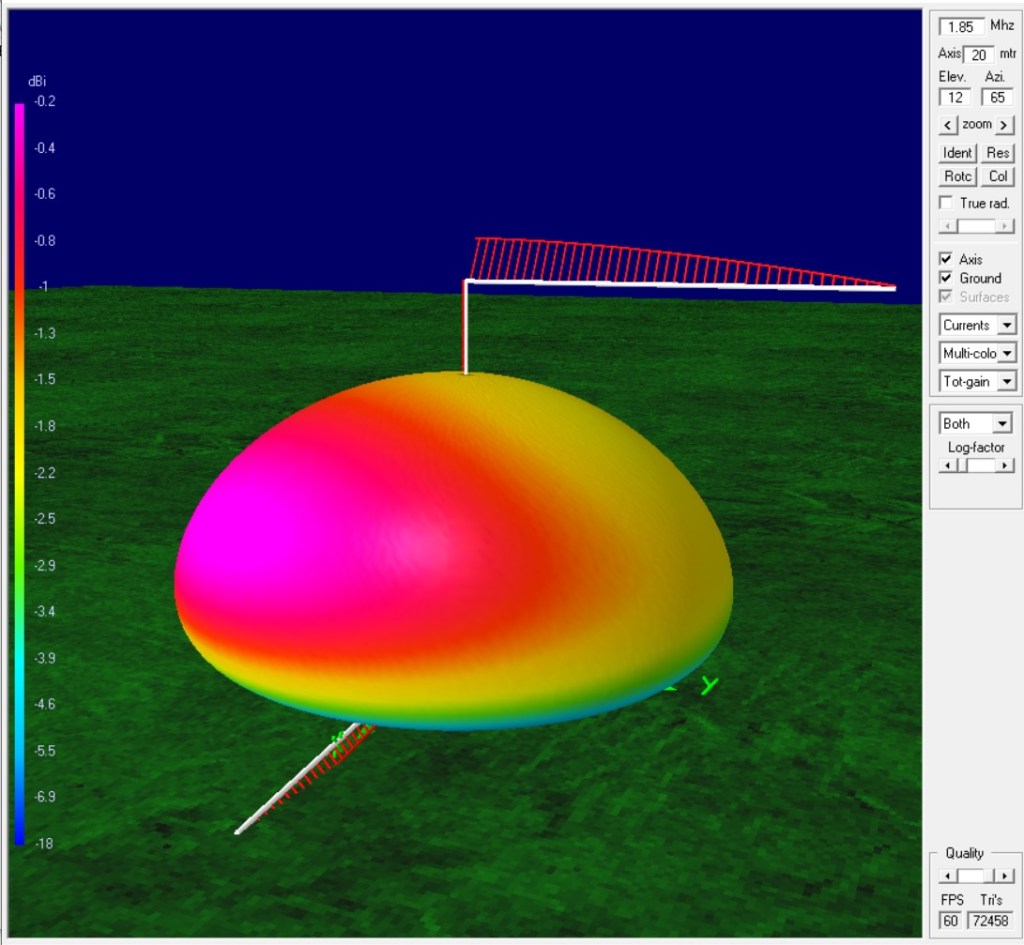Viewport: 1024px width, 945px height.
Task: Uncheck the Axis checkbox
Action: coord(946,259)
